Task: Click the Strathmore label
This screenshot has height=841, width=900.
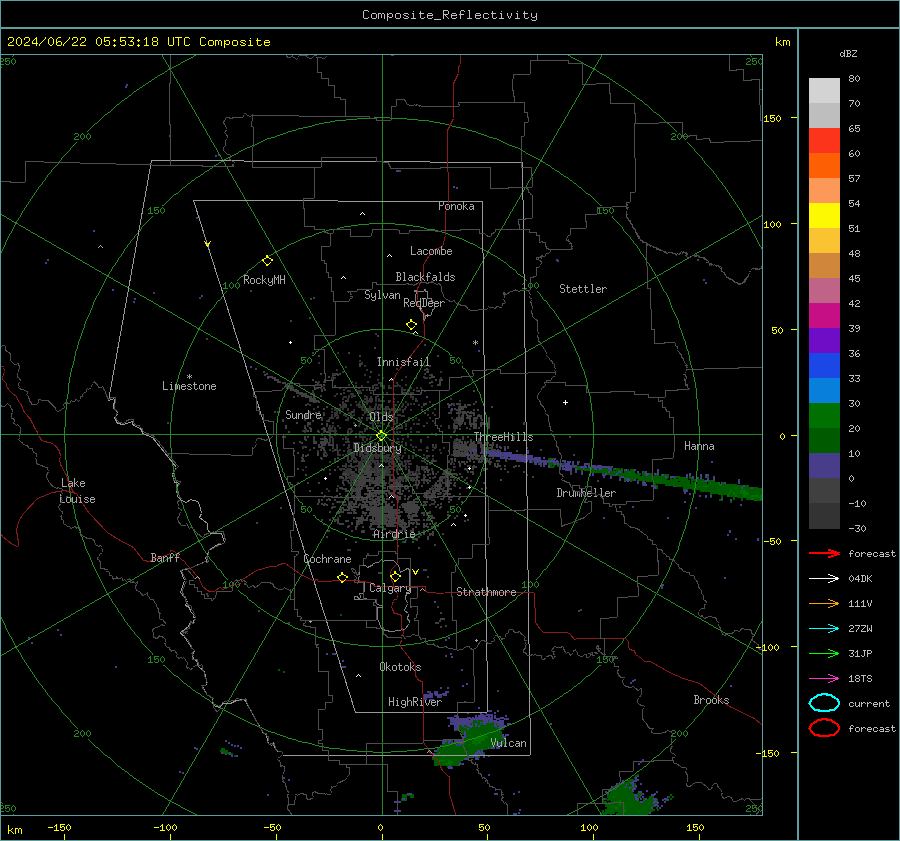Action: pos(486,592)
